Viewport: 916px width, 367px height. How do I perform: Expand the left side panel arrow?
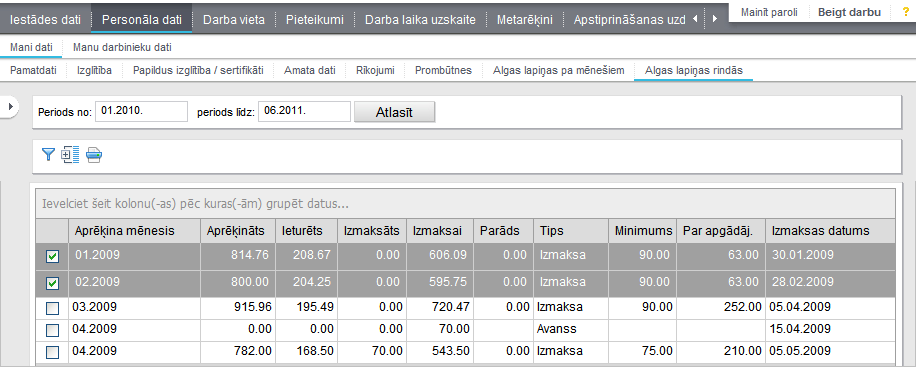click(x=10, y=106)
